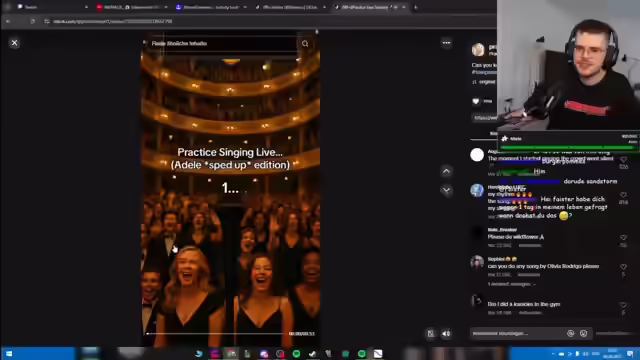
Task: Open the white Notion-style taskbar icon
Action: pos(378,353)
